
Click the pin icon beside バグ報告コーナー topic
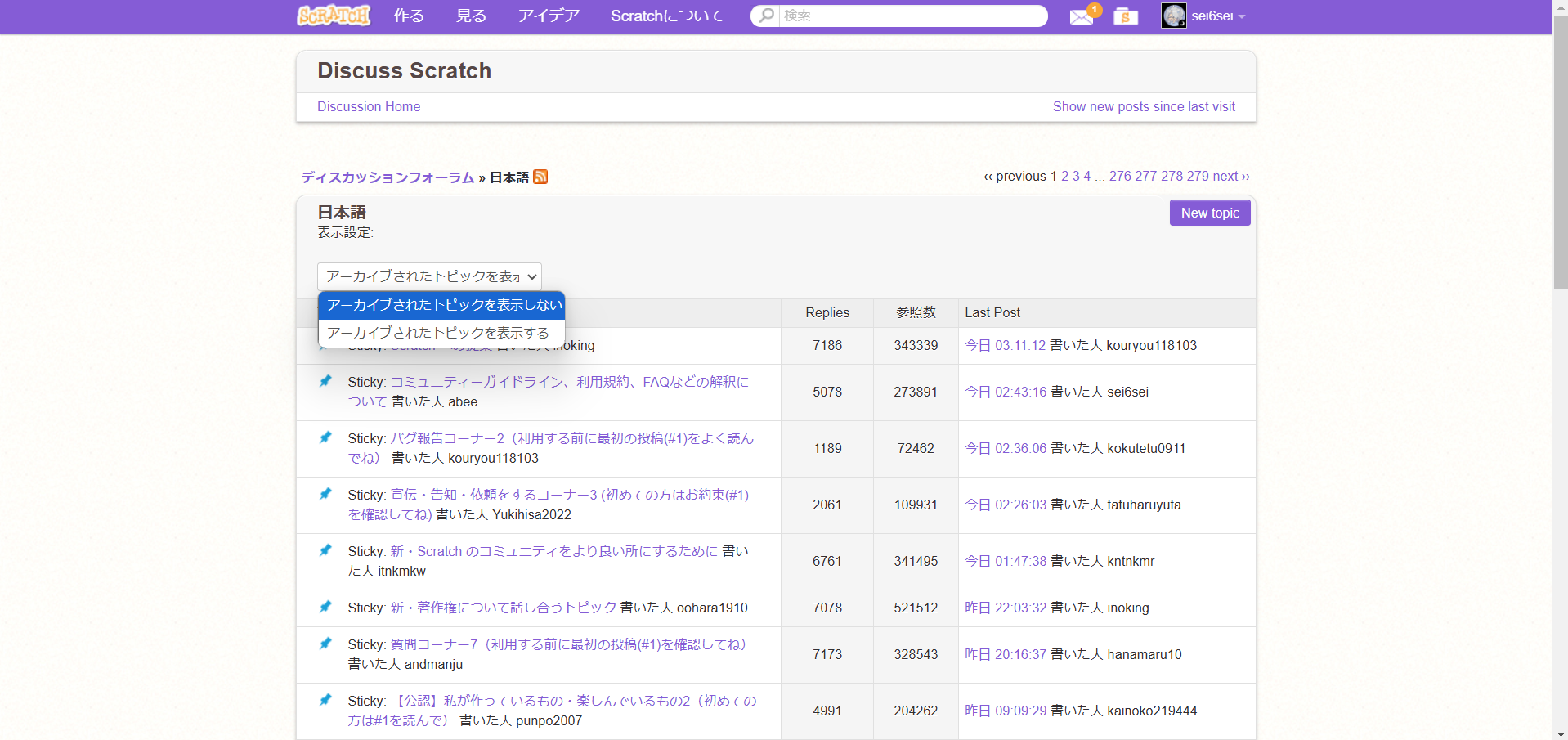click(325, 437)
